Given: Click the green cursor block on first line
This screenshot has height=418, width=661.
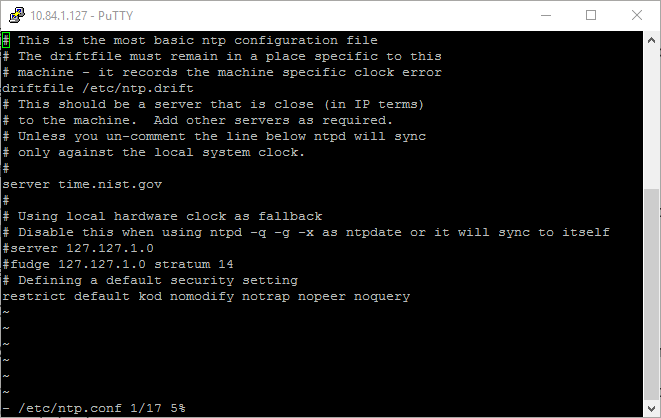Looking at the screenshot, I should coord(6,40).
